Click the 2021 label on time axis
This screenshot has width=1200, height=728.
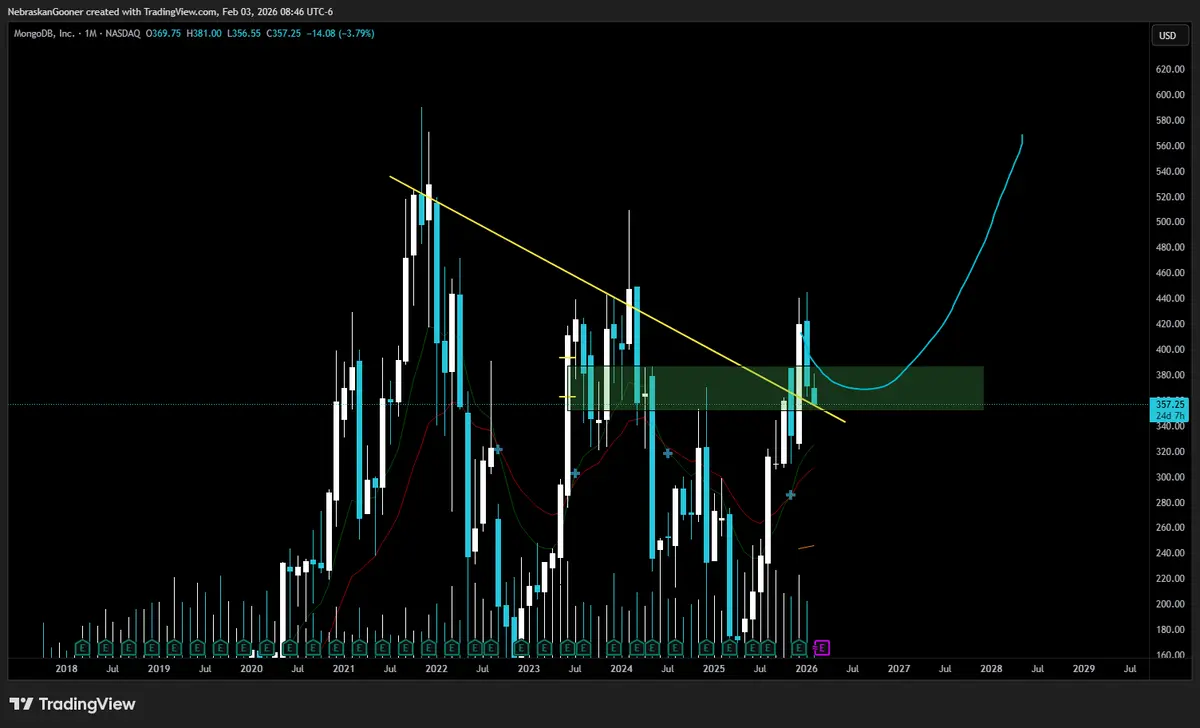(343, 668)
